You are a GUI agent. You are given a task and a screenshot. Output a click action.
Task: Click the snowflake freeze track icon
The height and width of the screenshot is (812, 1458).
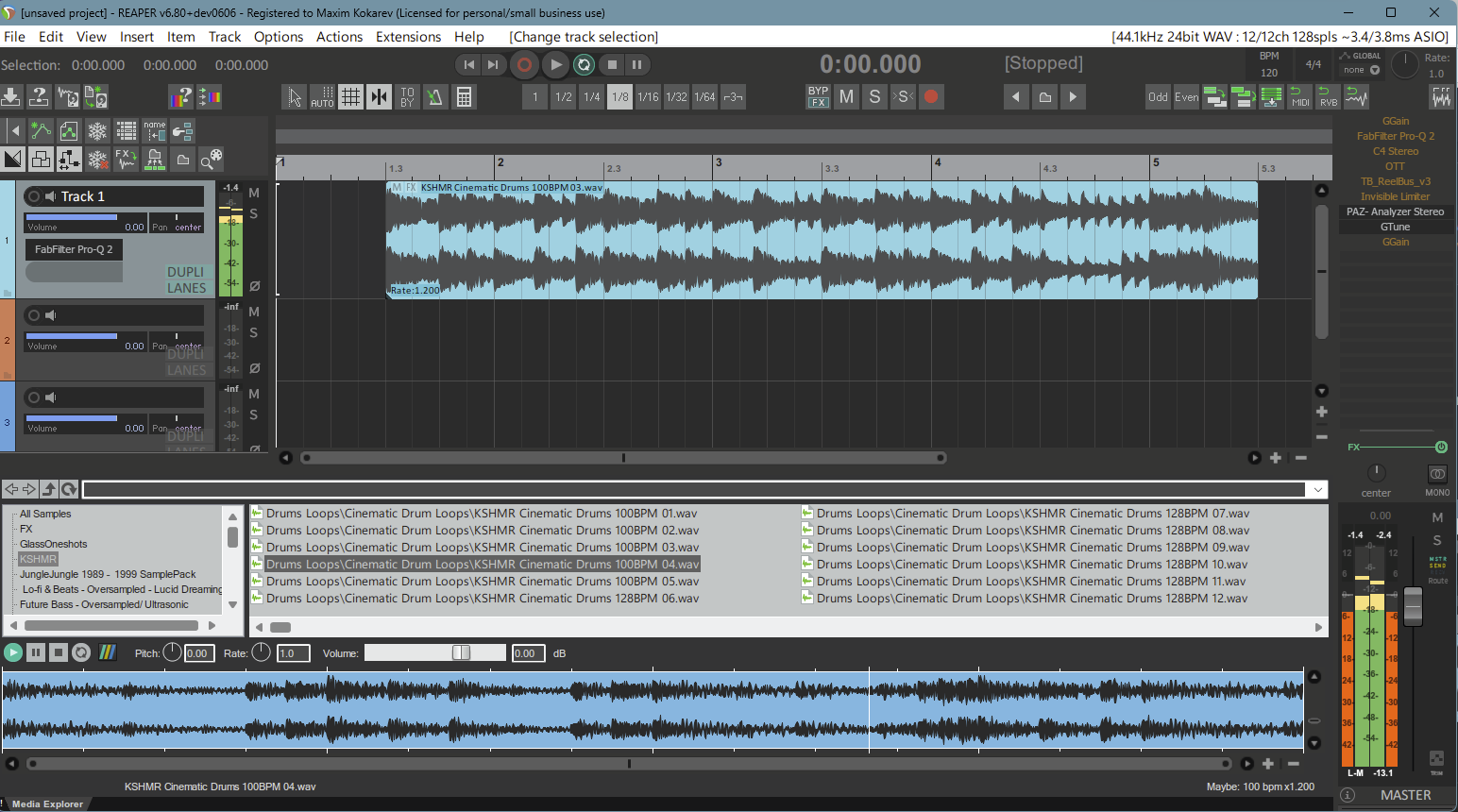click(97, 130)
